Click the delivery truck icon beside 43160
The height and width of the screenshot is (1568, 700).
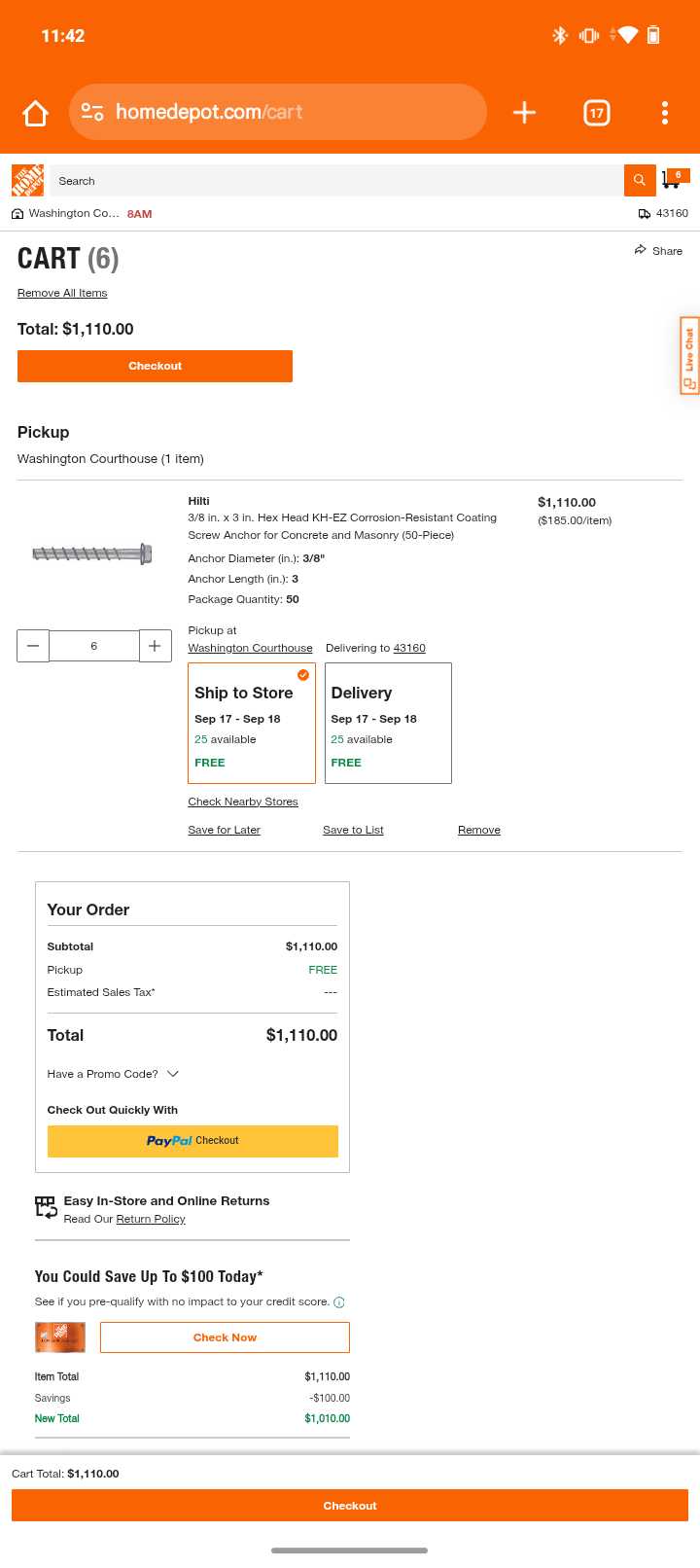click(x=644, y=214)
